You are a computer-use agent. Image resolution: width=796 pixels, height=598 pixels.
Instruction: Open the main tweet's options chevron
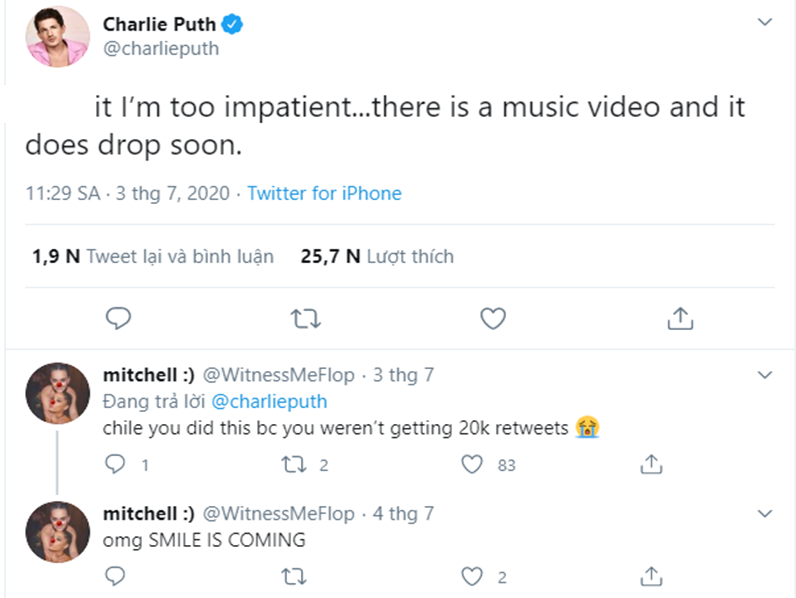[x=765, y=21]
